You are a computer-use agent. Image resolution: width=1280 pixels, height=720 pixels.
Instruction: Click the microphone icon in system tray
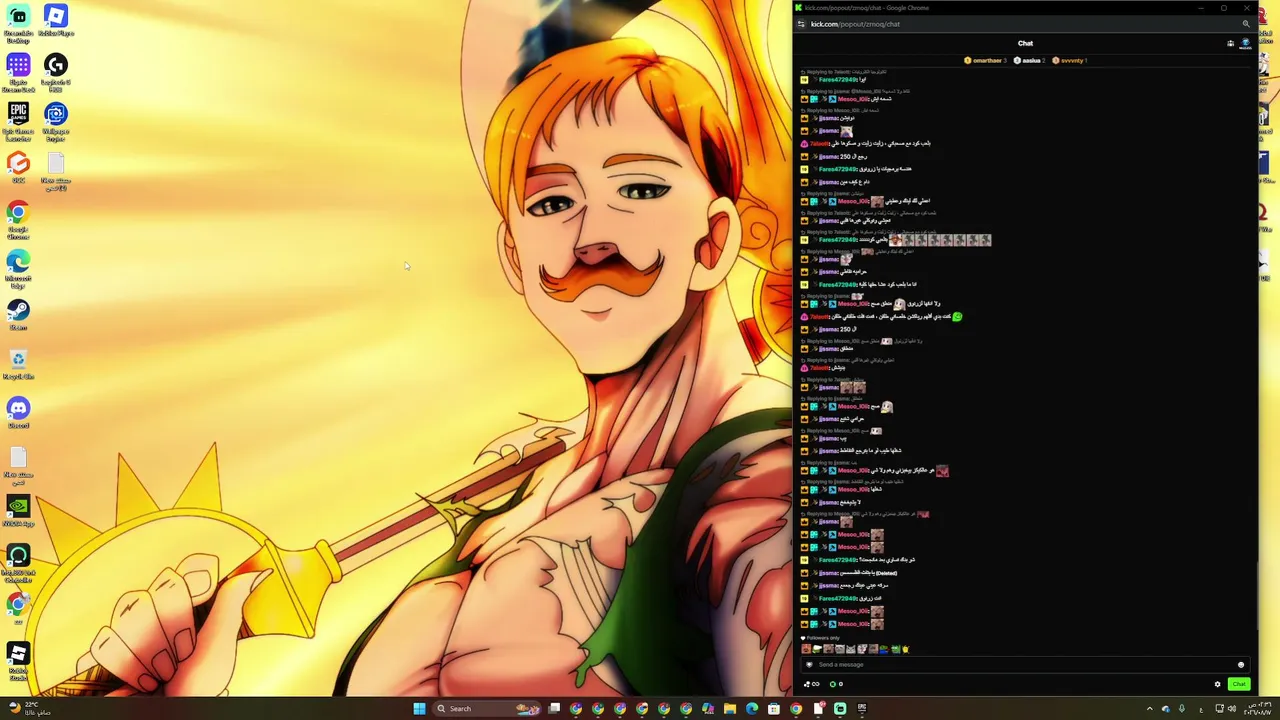[1182, 709]
